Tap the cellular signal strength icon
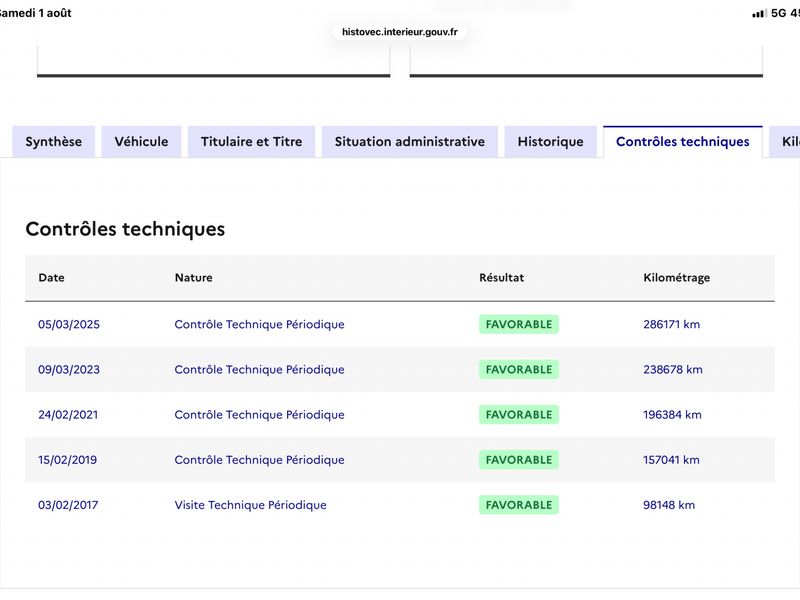Screen dimensions: 800x600 pos(759,13)
